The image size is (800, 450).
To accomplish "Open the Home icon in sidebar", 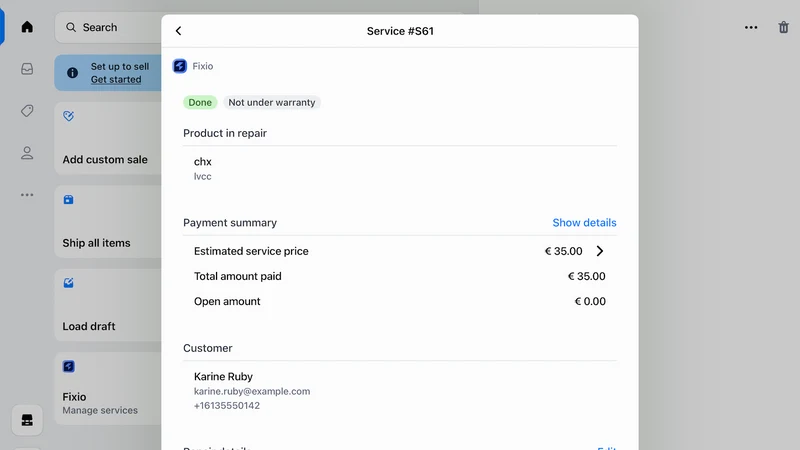I will point(27,27).
